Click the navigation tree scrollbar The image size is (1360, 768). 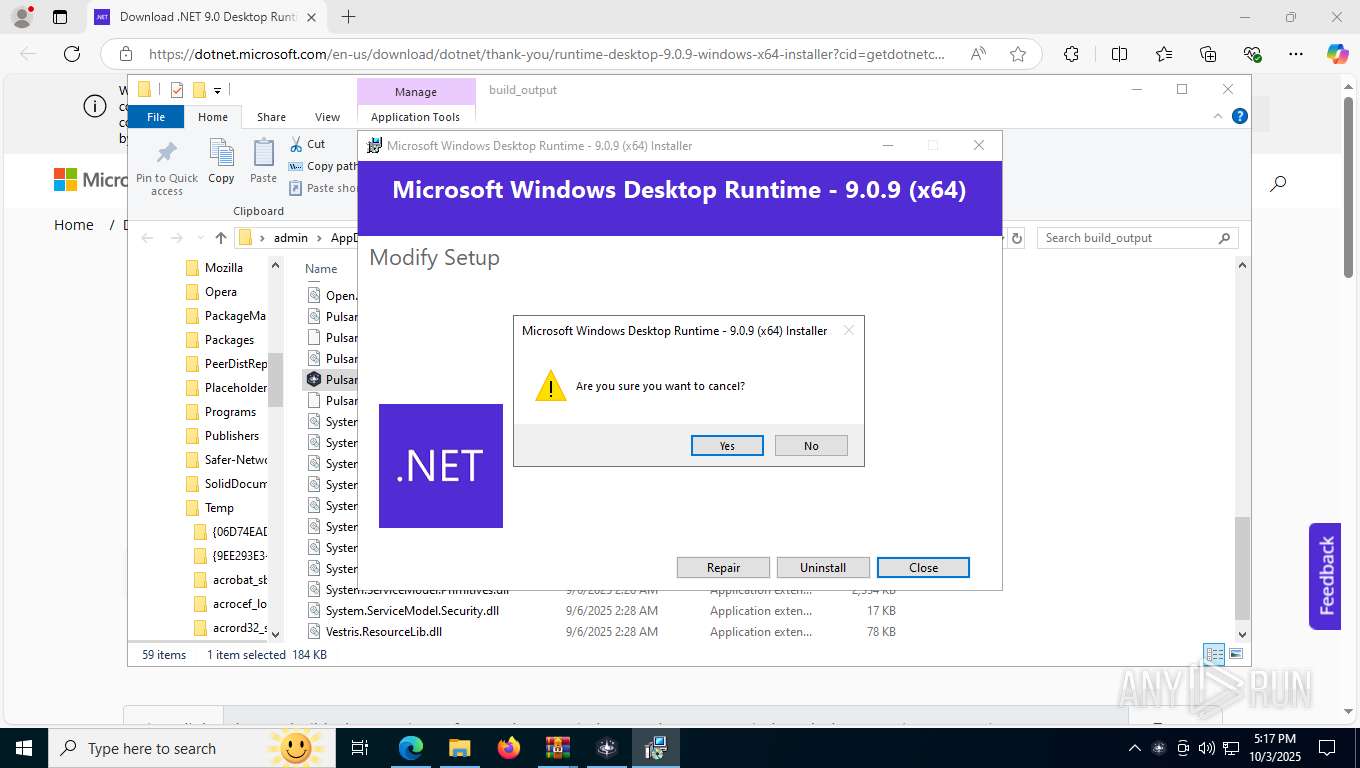tap(275, 380)
